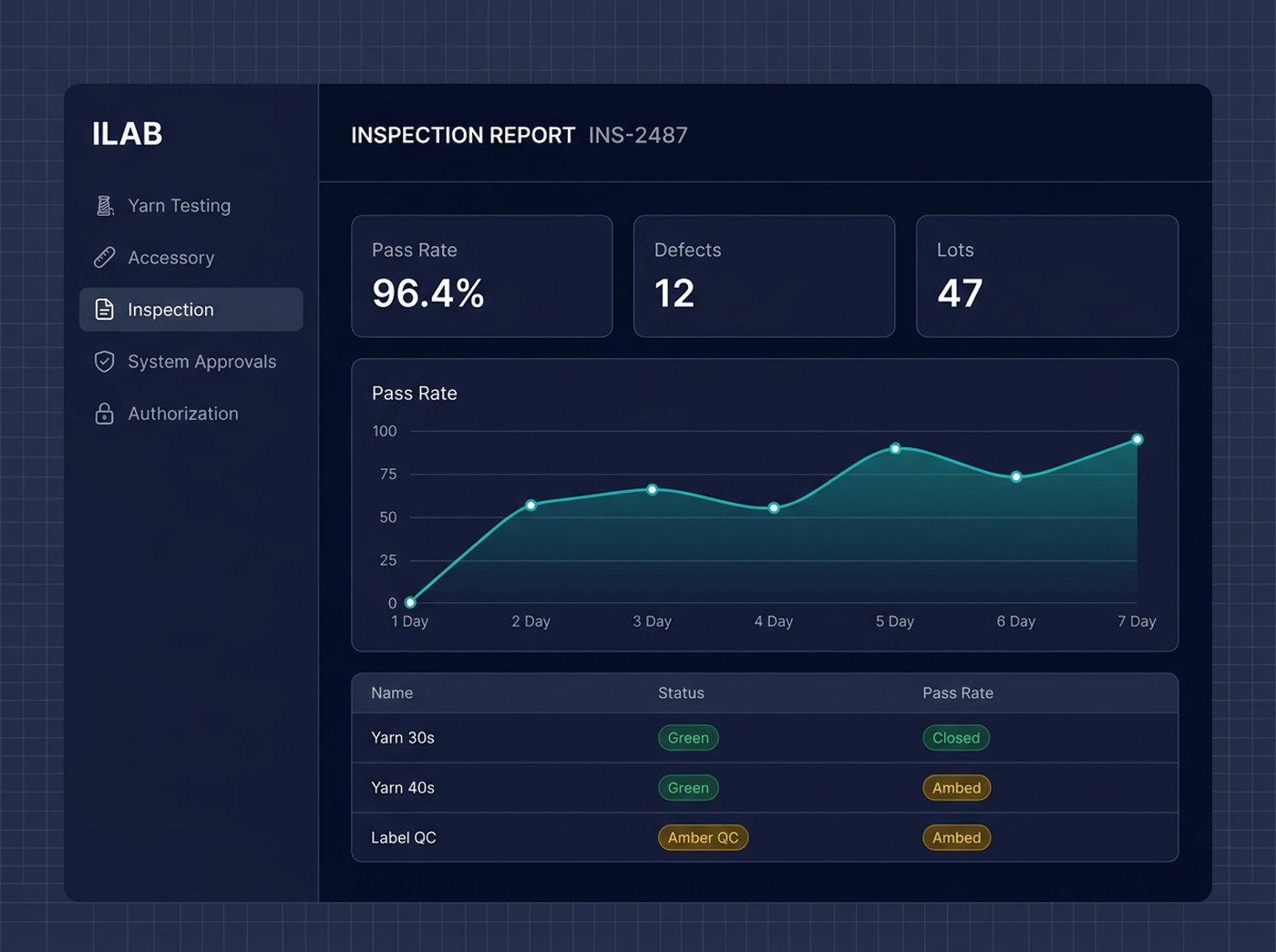Image resolution: width=1276 pixels, height=952 pixels.
Task: Click the Authorization lock icon
Action: point(105,414)
